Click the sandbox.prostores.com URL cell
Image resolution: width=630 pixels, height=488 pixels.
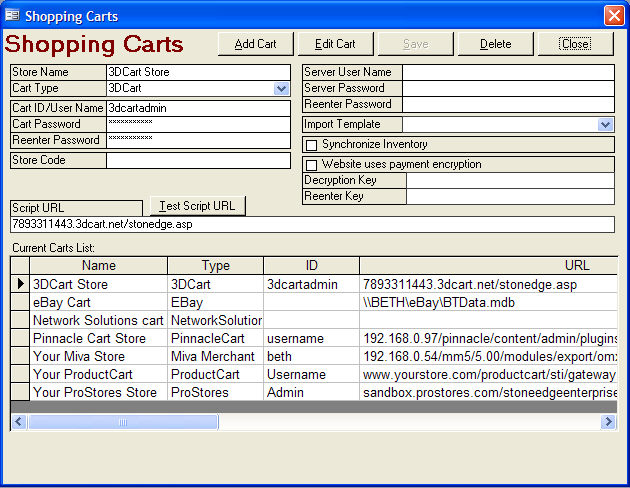point(489,392)
